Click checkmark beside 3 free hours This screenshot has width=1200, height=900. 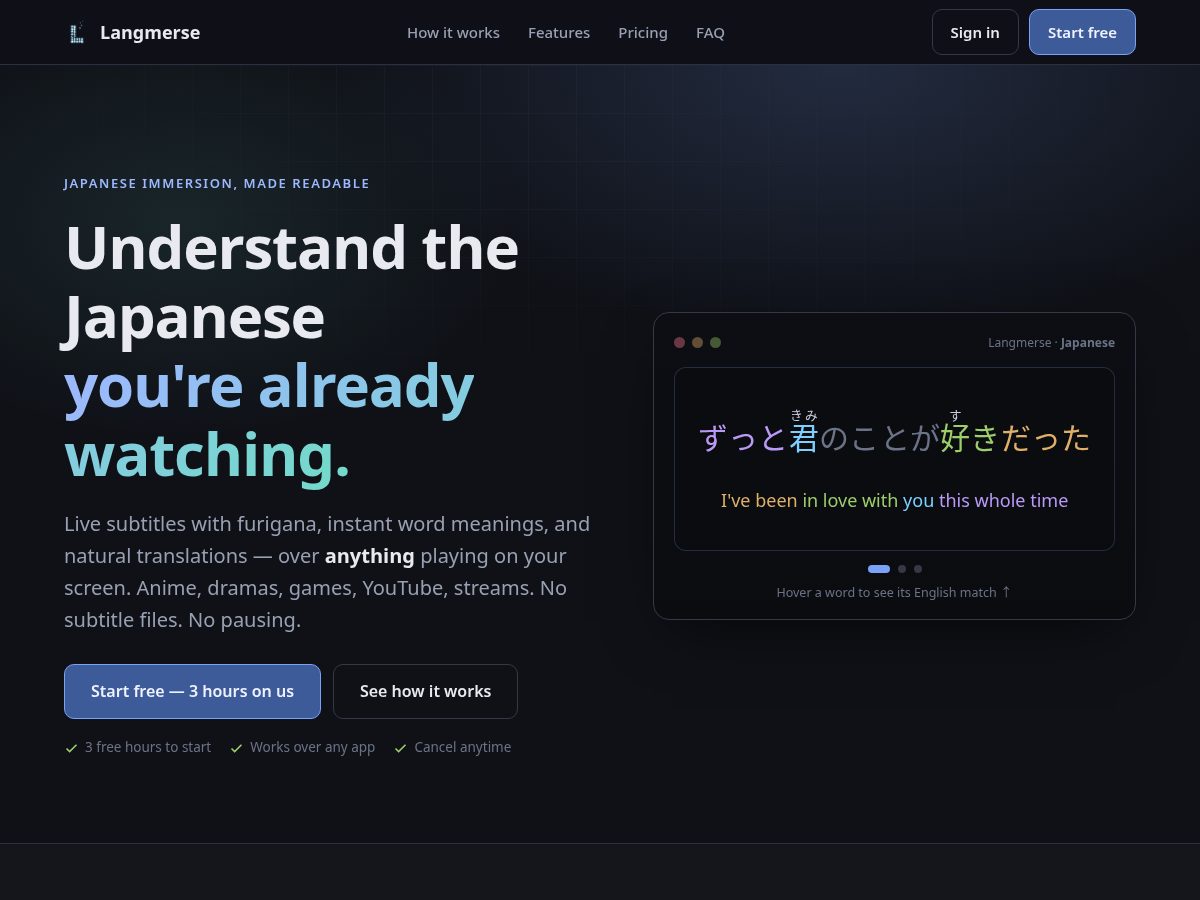click(71, 748)
